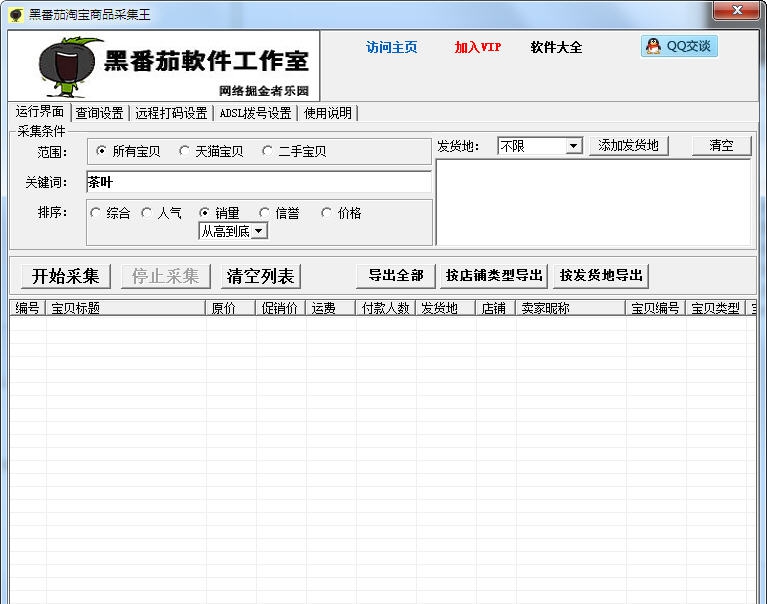Open QQ交谈 chat button

pos(679,46)
